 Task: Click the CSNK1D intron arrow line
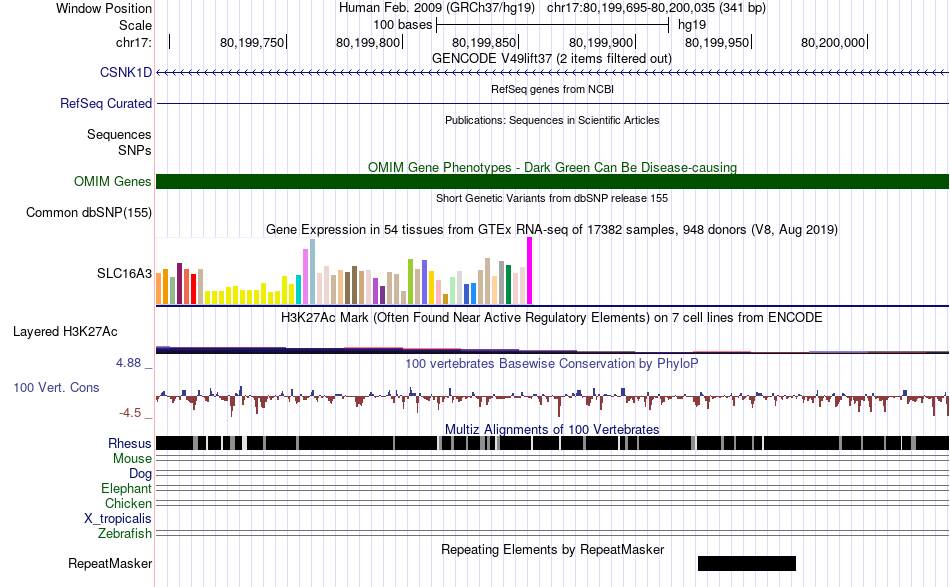click(x=552, y=73)
